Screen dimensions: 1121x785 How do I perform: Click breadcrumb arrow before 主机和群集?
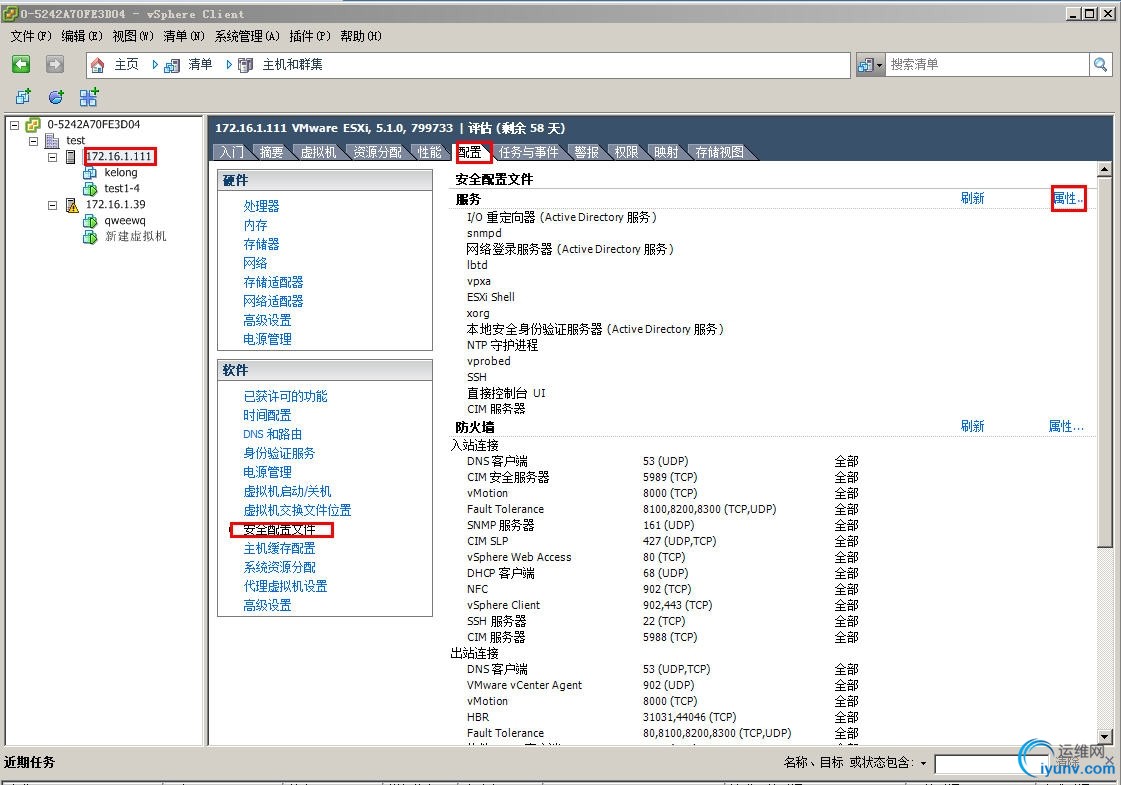pyautogui.click(x=229, y=65)
